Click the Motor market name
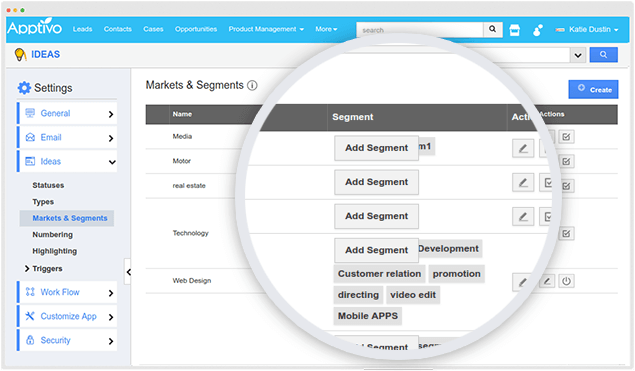Image resolution: width=635 pixels, height=371 pixels. pos(181,161)
